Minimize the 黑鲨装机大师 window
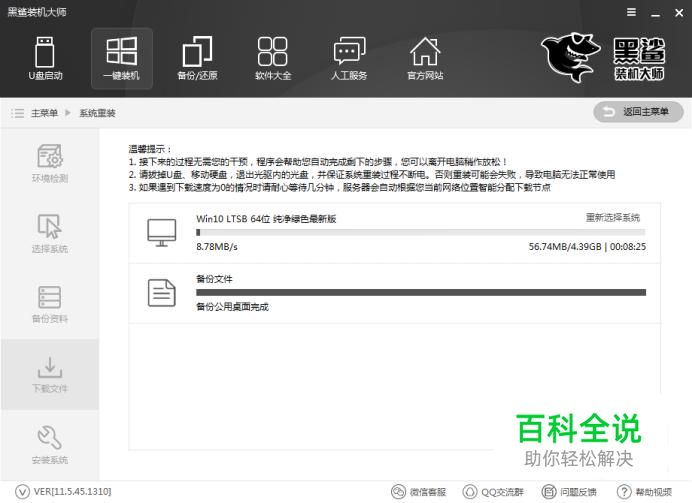The image size is (692, 503). pos(656,13)
